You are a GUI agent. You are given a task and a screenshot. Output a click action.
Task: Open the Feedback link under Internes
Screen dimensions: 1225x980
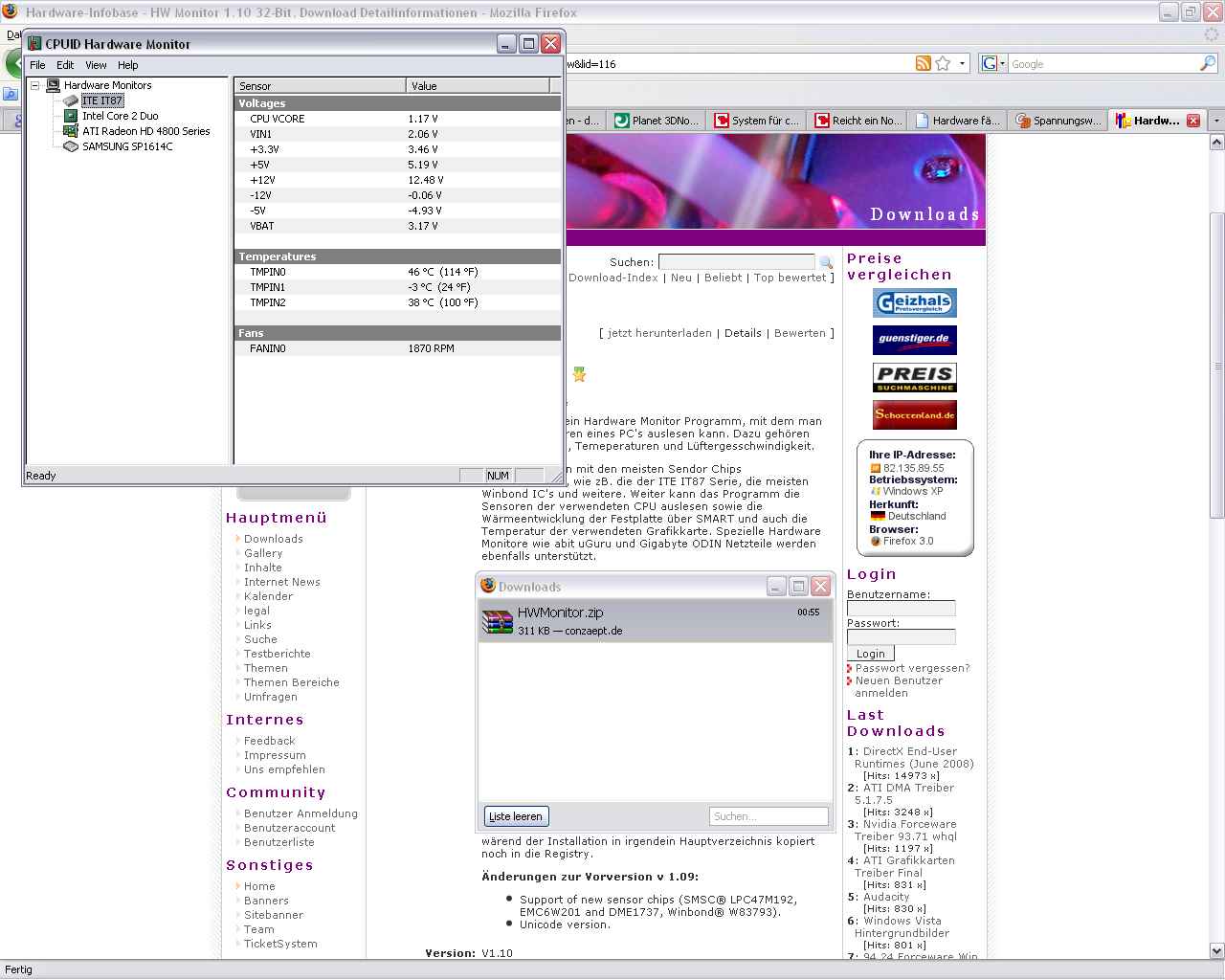coord(269,741)
